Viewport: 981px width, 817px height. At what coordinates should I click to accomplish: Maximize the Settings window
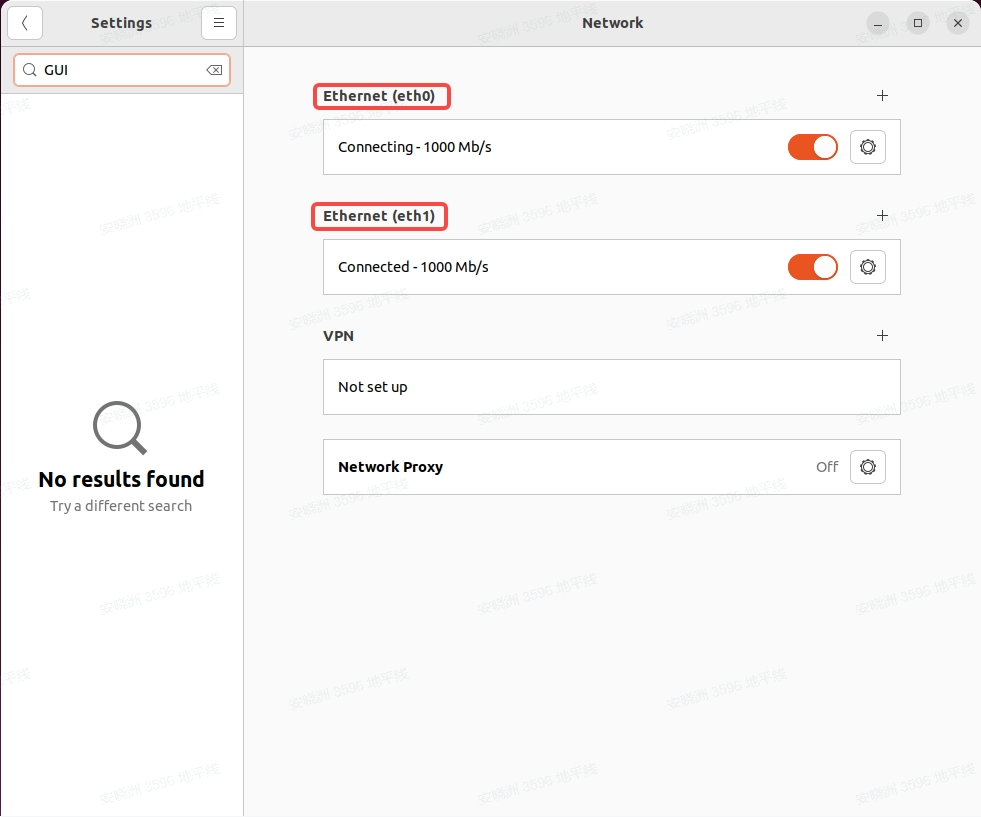pos(918,23)
